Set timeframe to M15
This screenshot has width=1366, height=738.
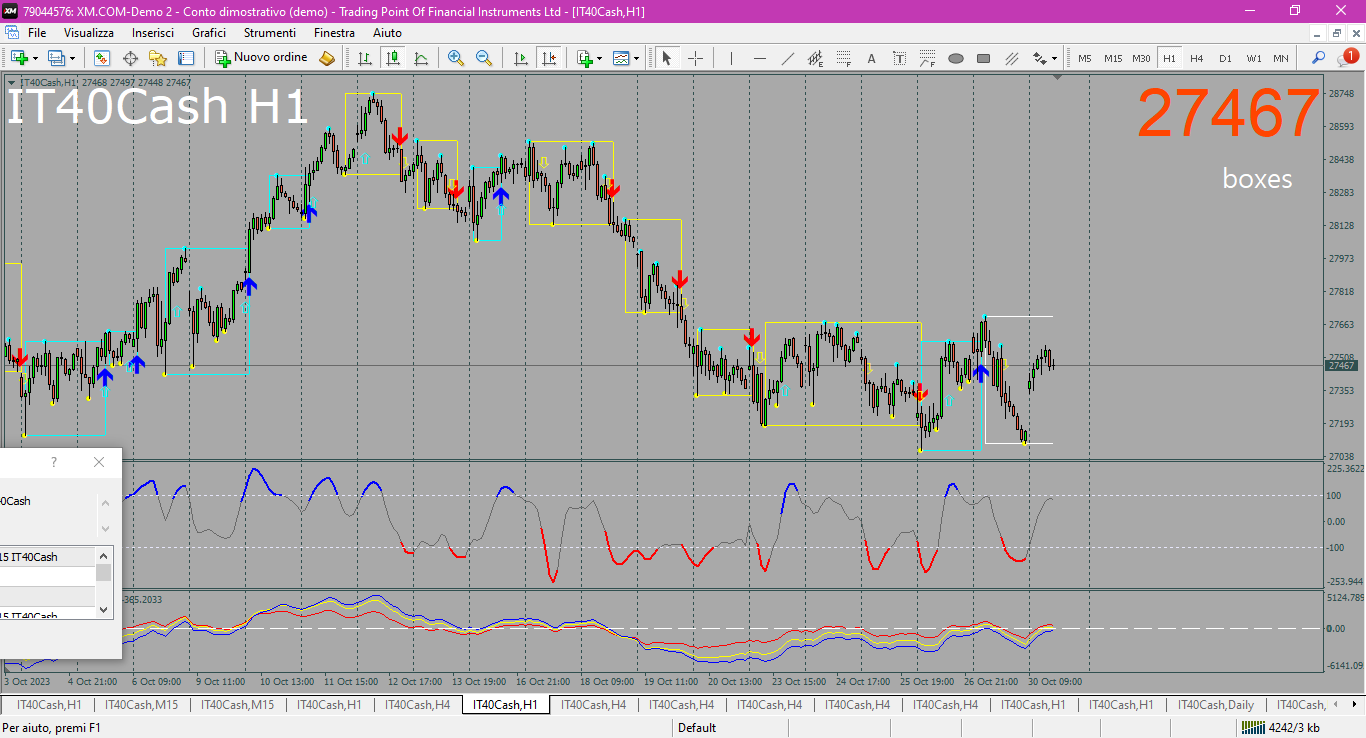[1113, 58]
